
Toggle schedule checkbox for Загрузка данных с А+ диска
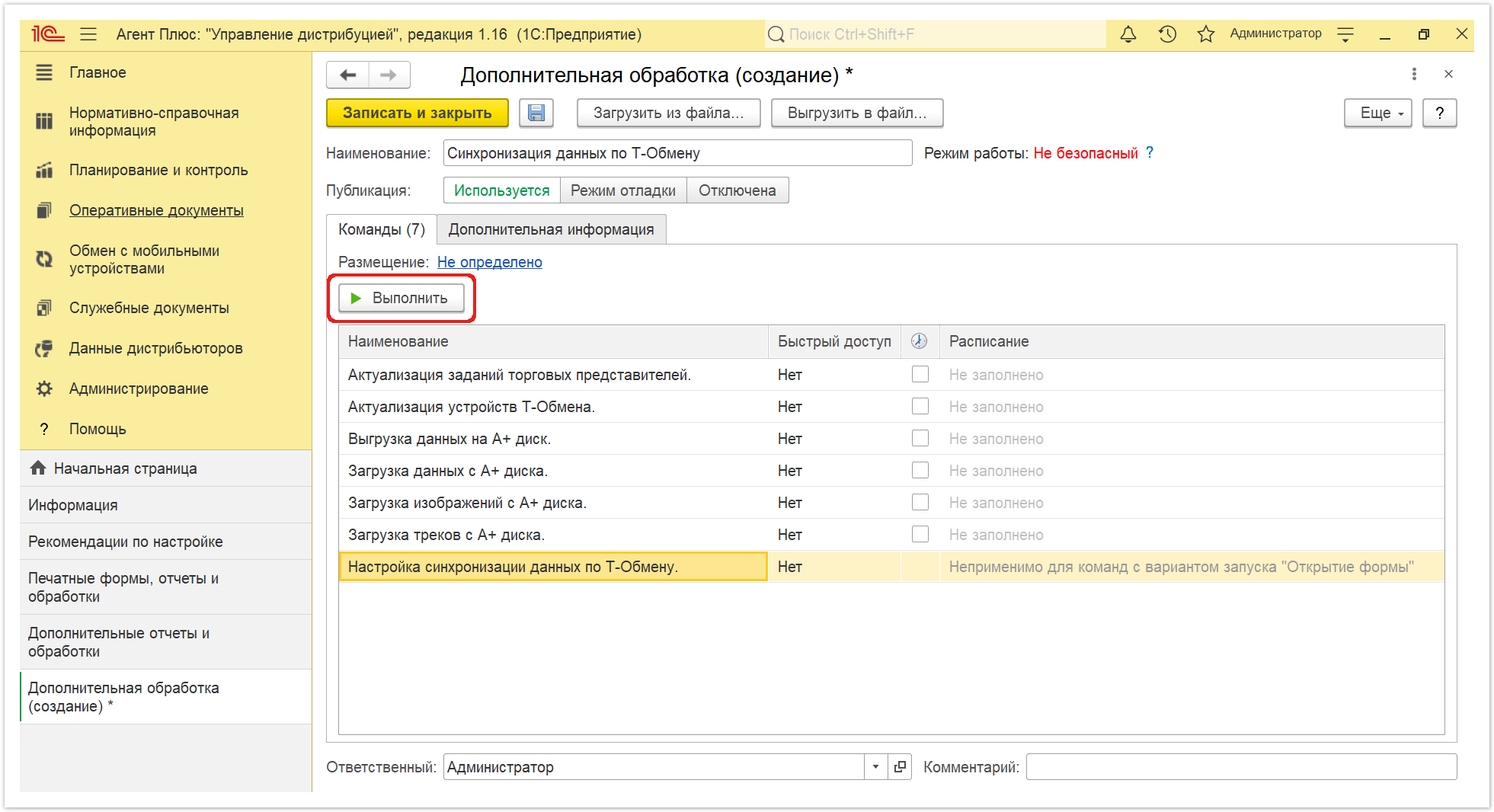pyautogui.click(x=920, y=470)
